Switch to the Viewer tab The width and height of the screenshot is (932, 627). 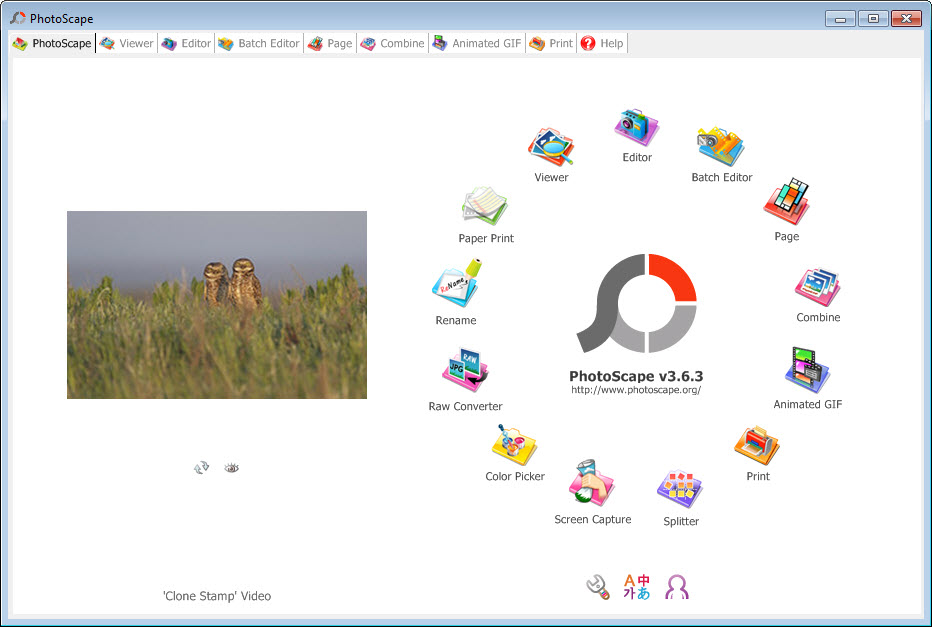click(x=127, y=43)
